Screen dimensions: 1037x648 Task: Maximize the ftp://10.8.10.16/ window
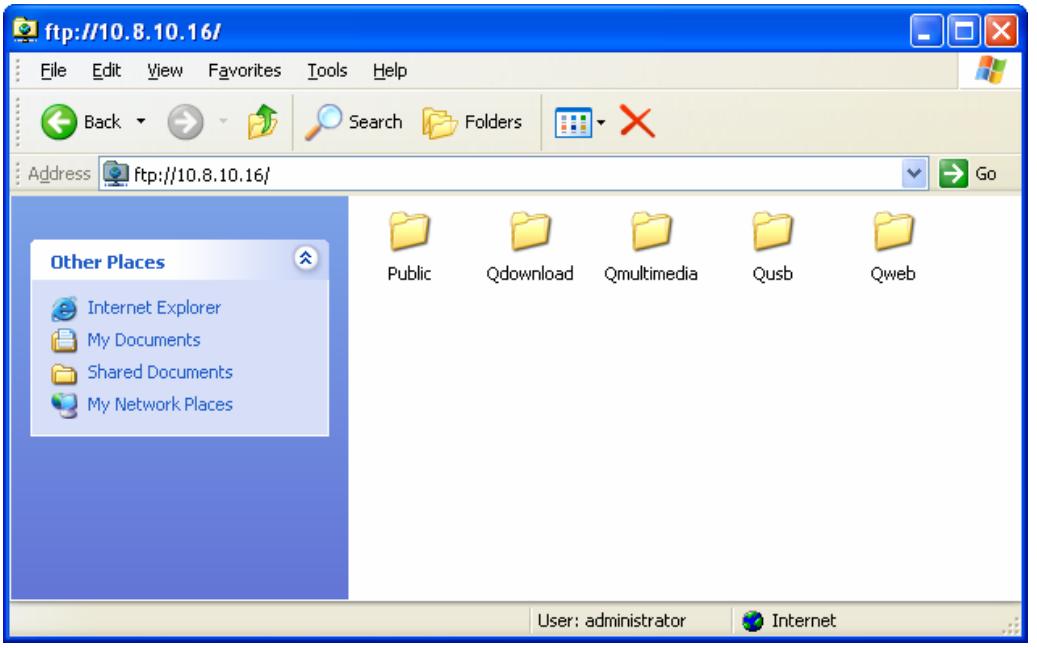tap(964, 31)
